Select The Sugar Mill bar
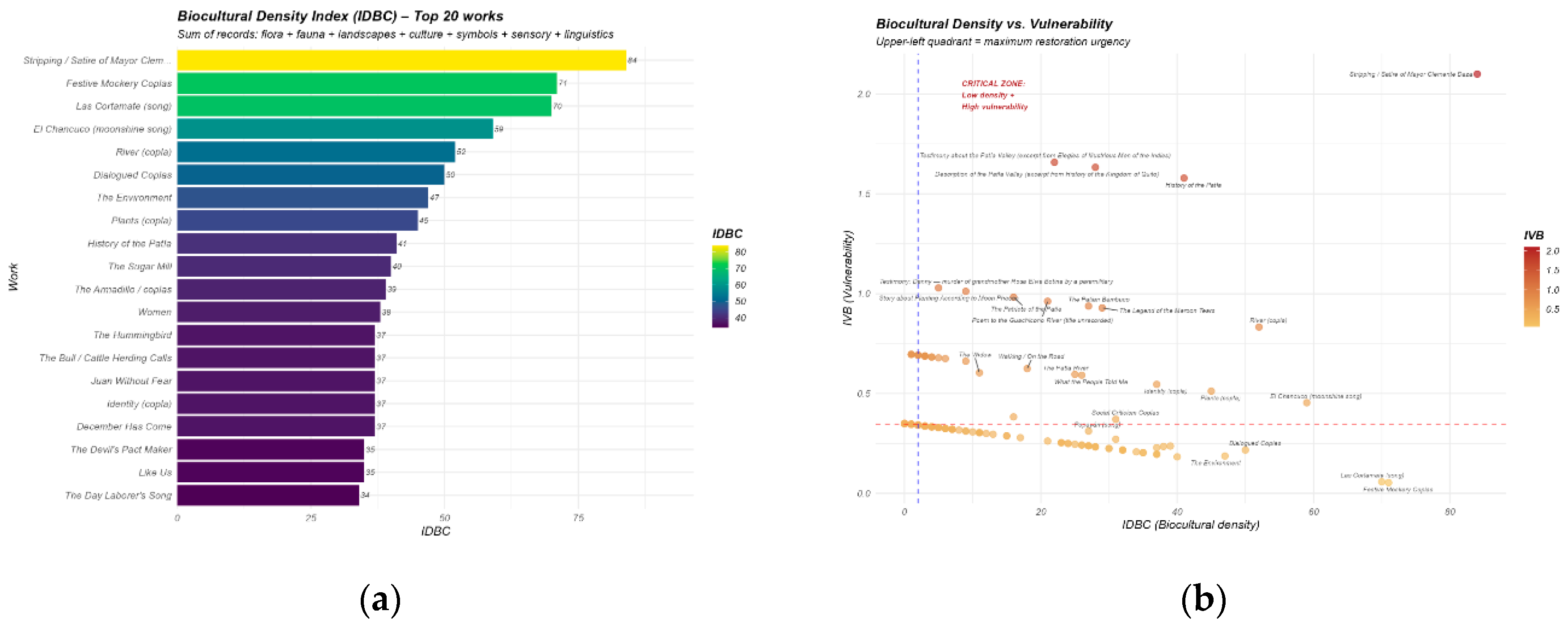Screen dimensions: 1568x628 [x=284, y=266]
